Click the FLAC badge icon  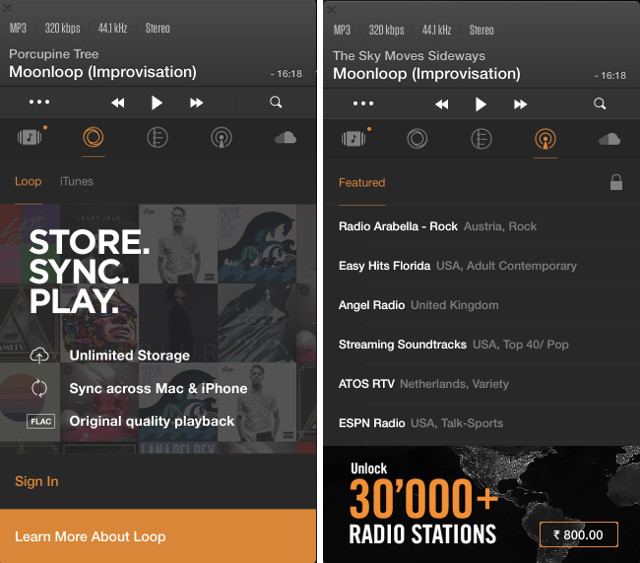(41, 421)
